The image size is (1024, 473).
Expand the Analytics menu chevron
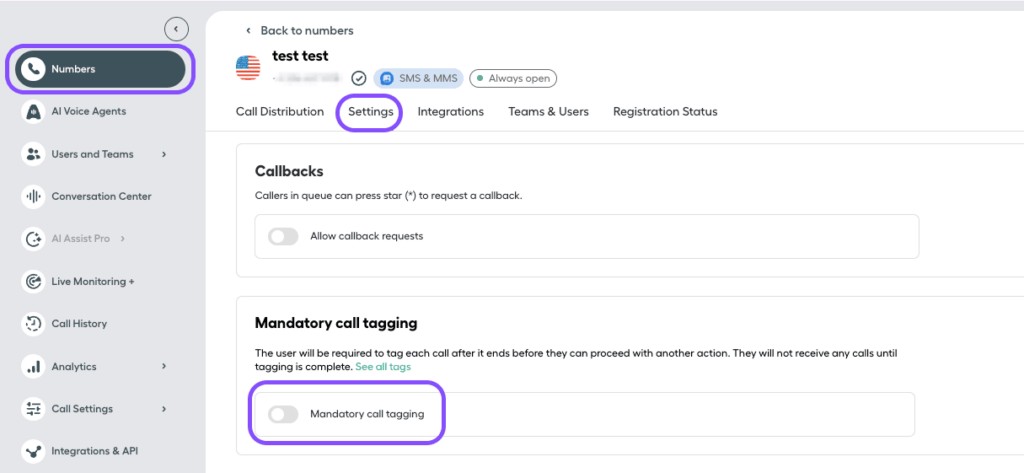tap(164, 367)
